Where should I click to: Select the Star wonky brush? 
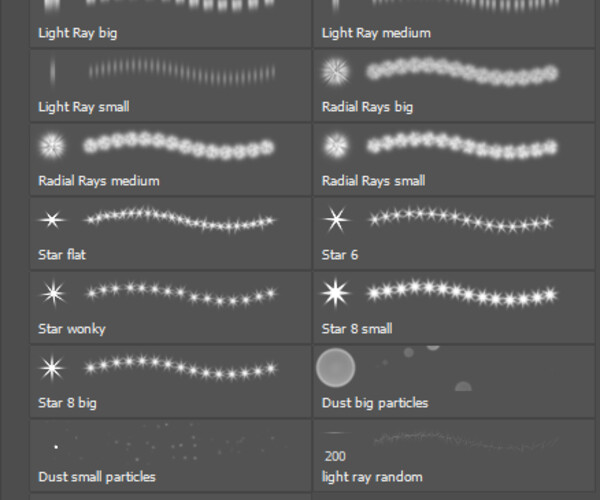(170, 308)
